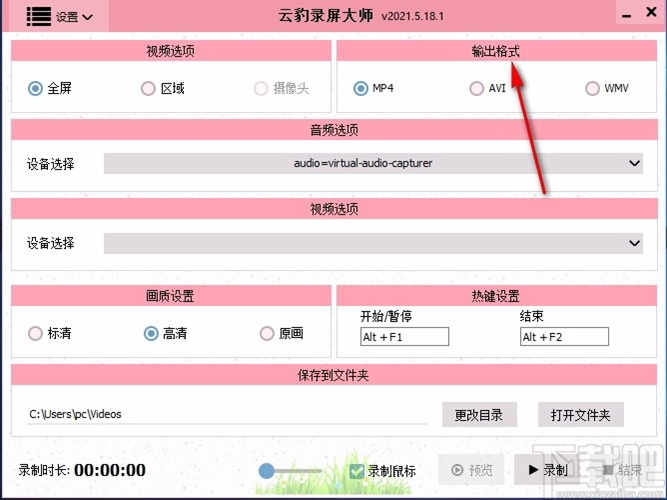Expand the 设置 dropdown chevron
Viewport: 667px width, 500px height.
87,17
